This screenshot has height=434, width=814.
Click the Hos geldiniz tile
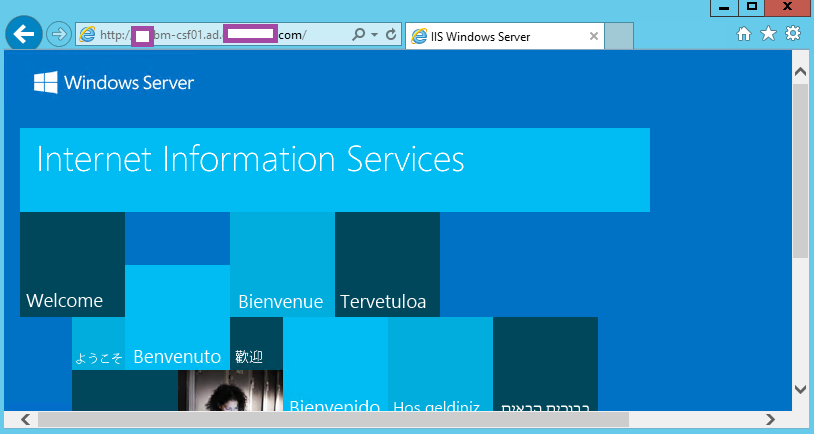(440, 364)
